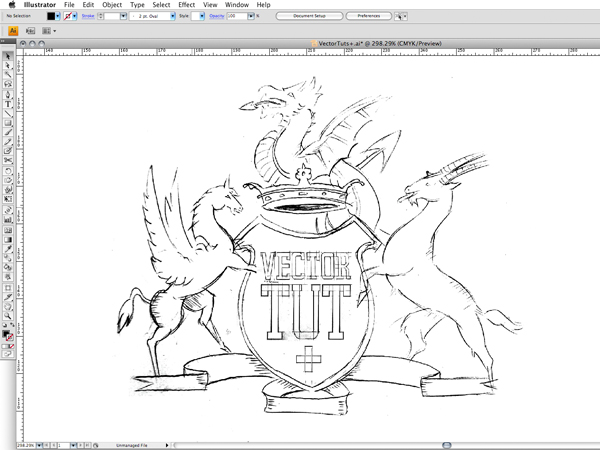The height and width of the screenshot is (450, 600).
Task: Select the Live Paint Bucket tool
Action: (8, 267)
